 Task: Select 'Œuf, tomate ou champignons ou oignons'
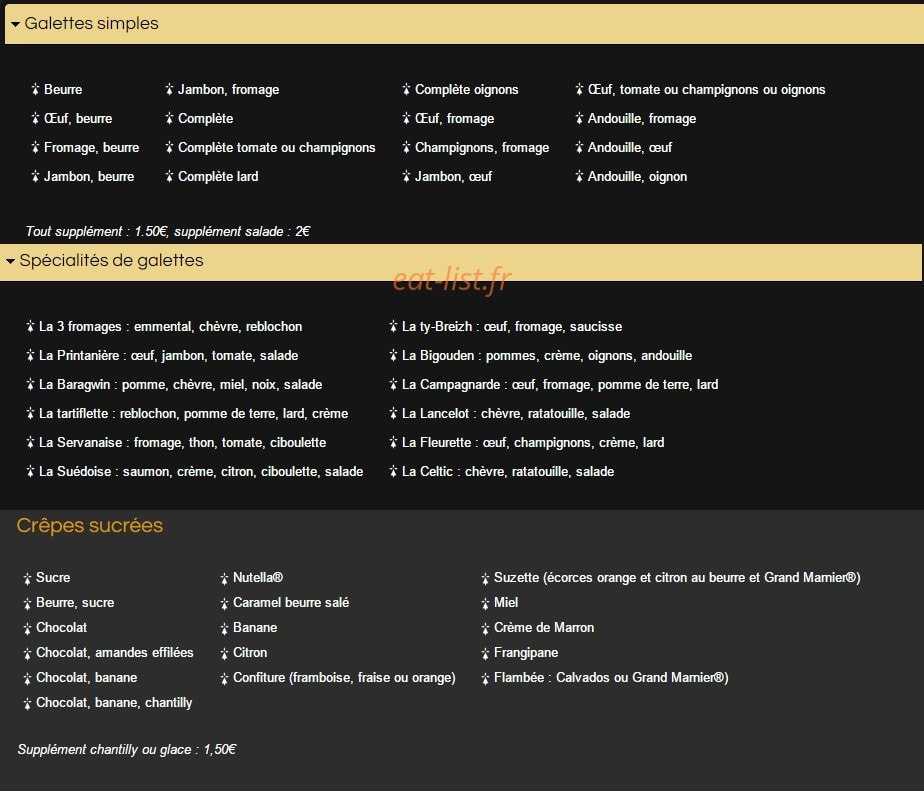(707, 90)
